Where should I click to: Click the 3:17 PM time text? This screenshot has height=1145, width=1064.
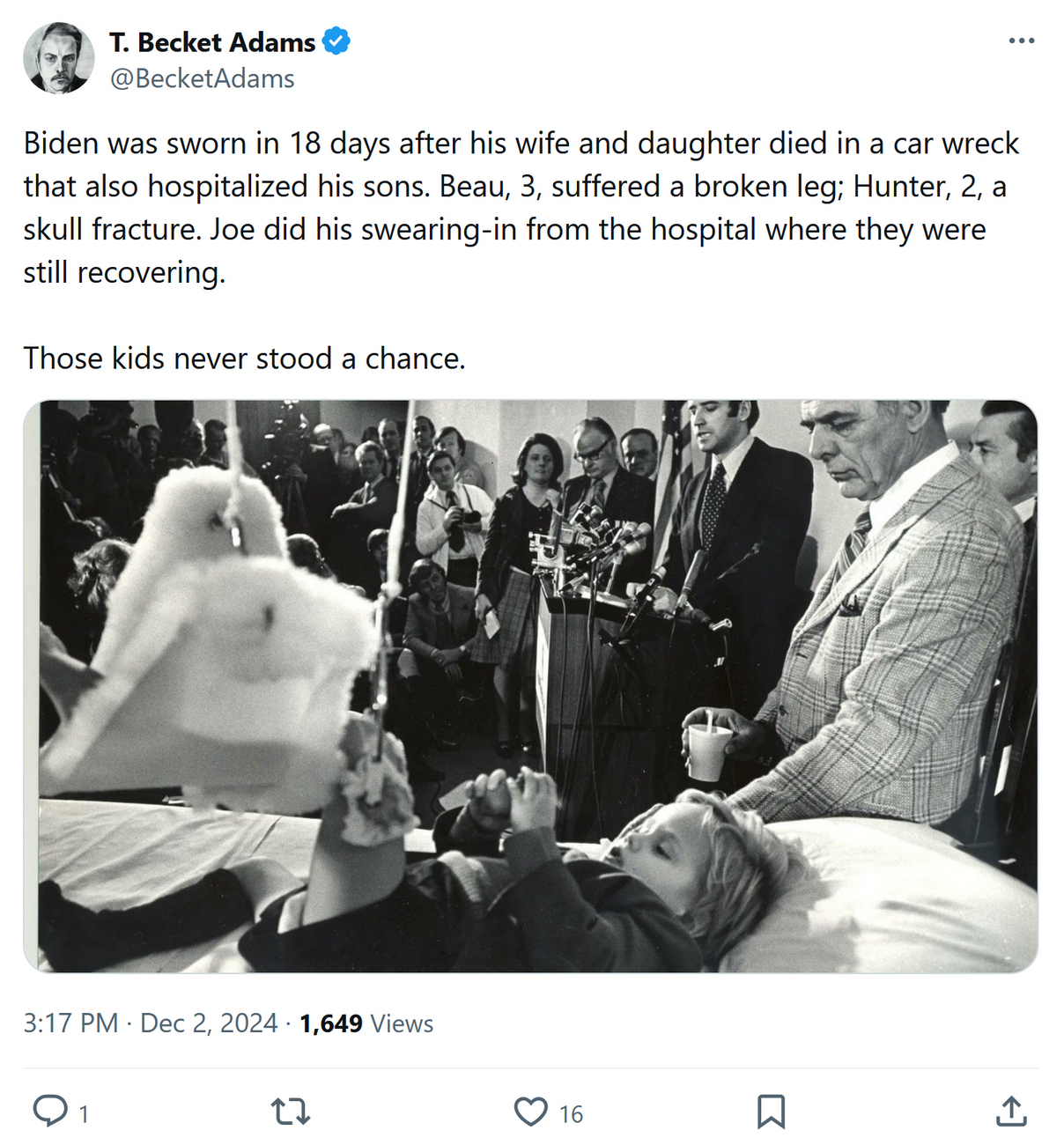click(70, 1023)
